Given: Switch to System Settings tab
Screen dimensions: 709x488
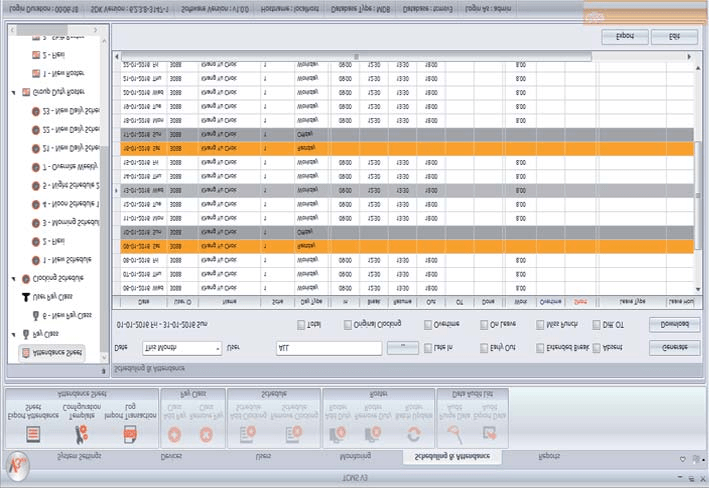Looking at the screenshot, I should click(x=79, y=456).
